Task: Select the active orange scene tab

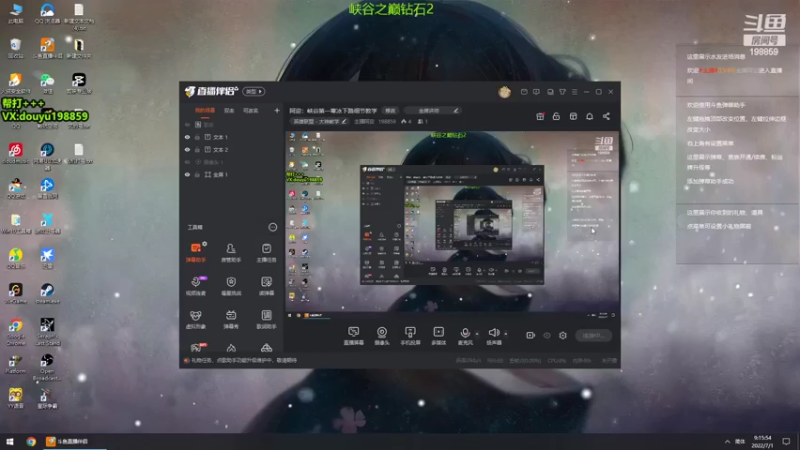Action: click(x=205, y=111)
